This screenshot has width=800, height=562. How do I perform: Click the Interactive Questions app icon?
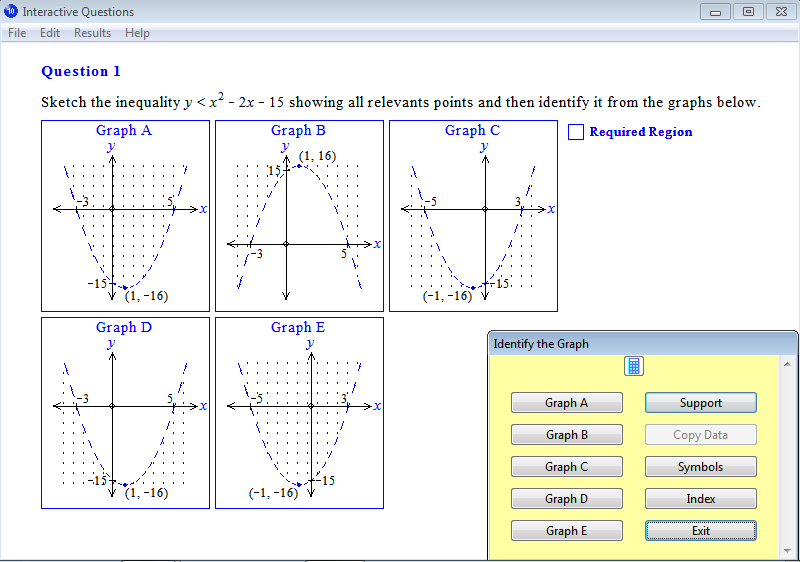pos(11,11)
